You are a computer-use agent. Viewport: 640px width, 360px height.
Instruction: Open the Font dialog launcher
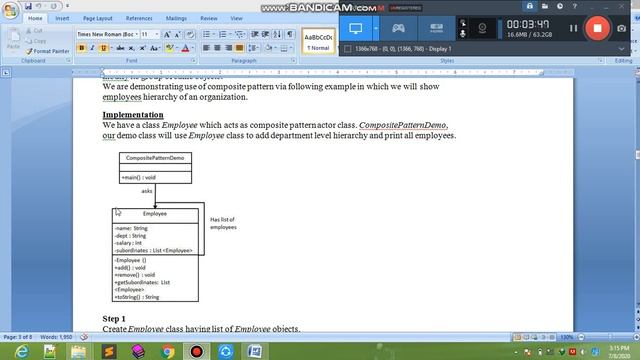pyautogui.click(x=193, y=61)
